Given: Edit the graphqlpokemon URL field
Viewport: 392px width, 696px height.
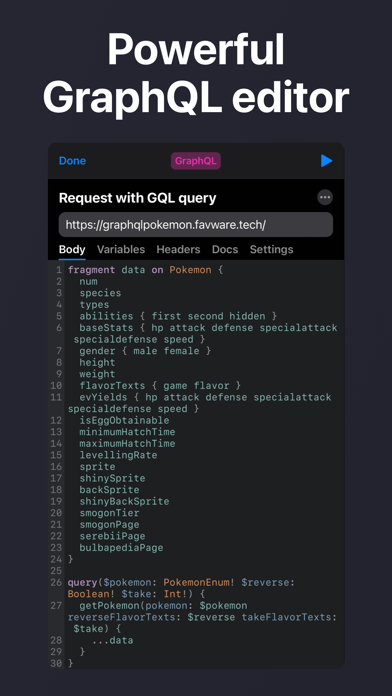Looking at the screenshot, I should [196, 225].
